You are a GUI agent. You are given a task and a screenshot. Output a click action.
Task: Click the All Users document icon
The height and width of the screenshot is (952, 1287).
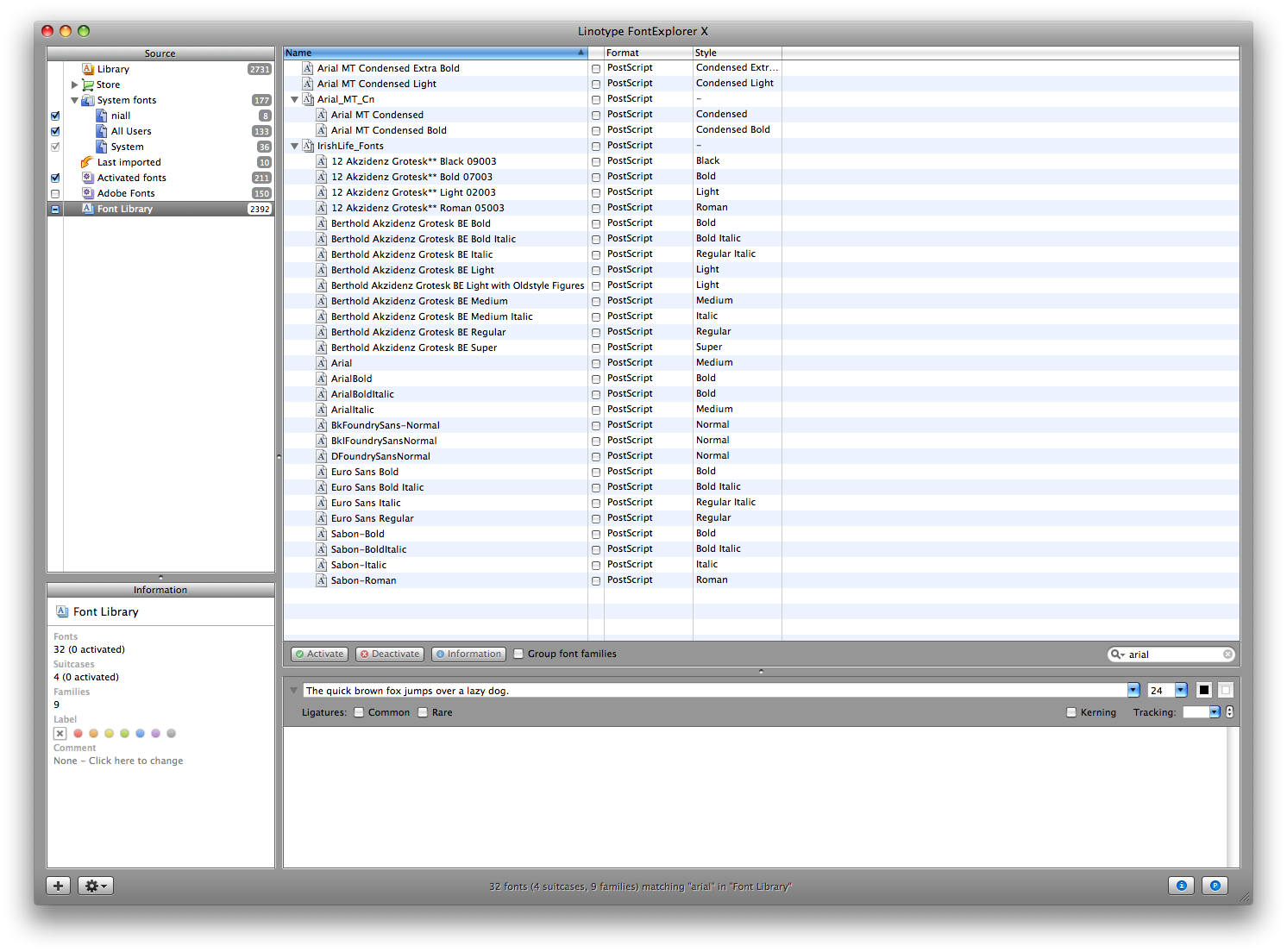point(102,131)
